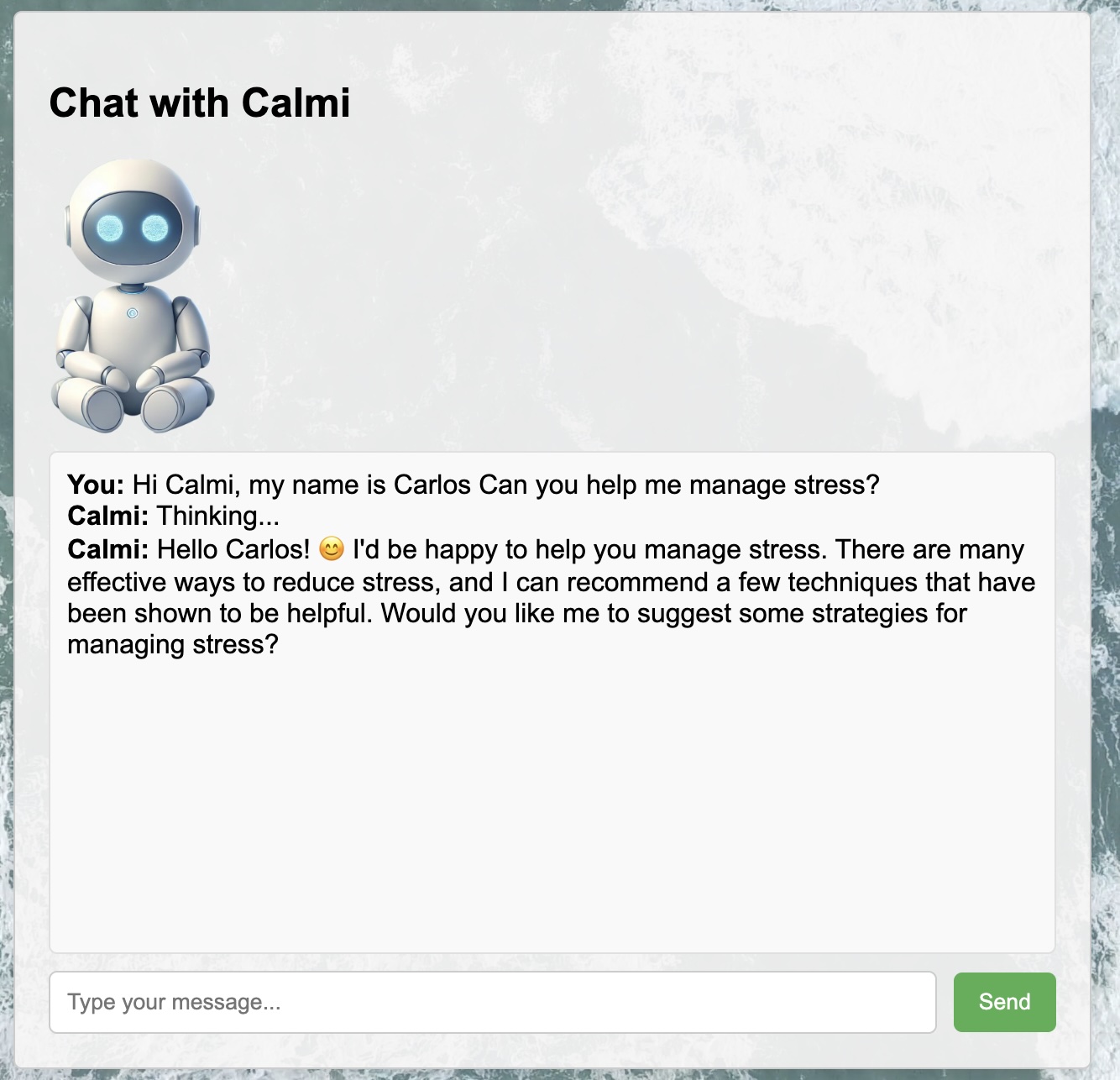1120x1080 pixels.
Task: Click the green Send button
Action: point(1004,1002)
